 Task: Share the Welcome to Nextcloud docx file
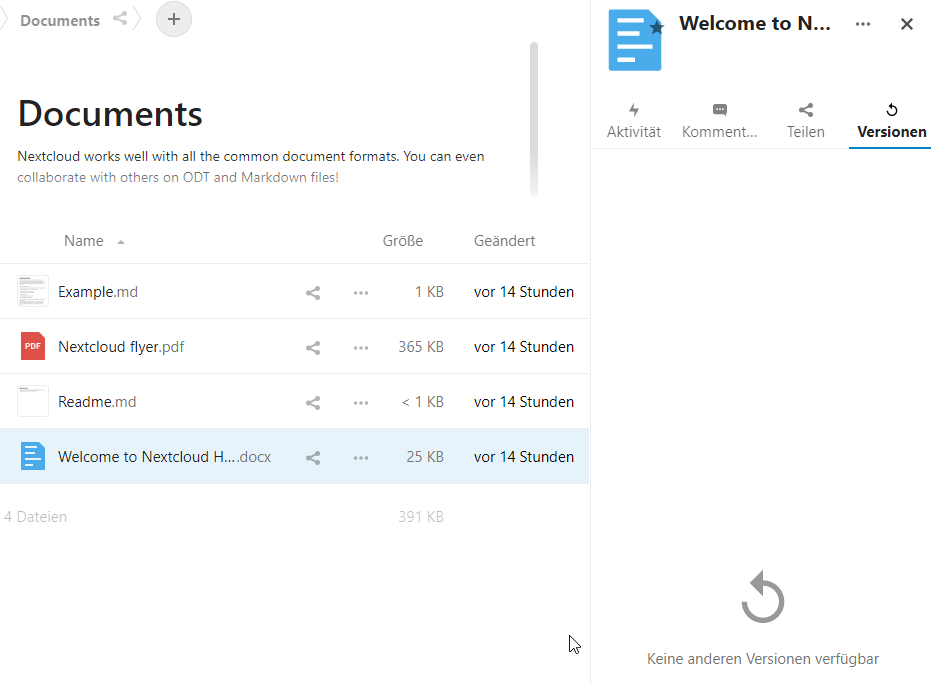(313, 457)
